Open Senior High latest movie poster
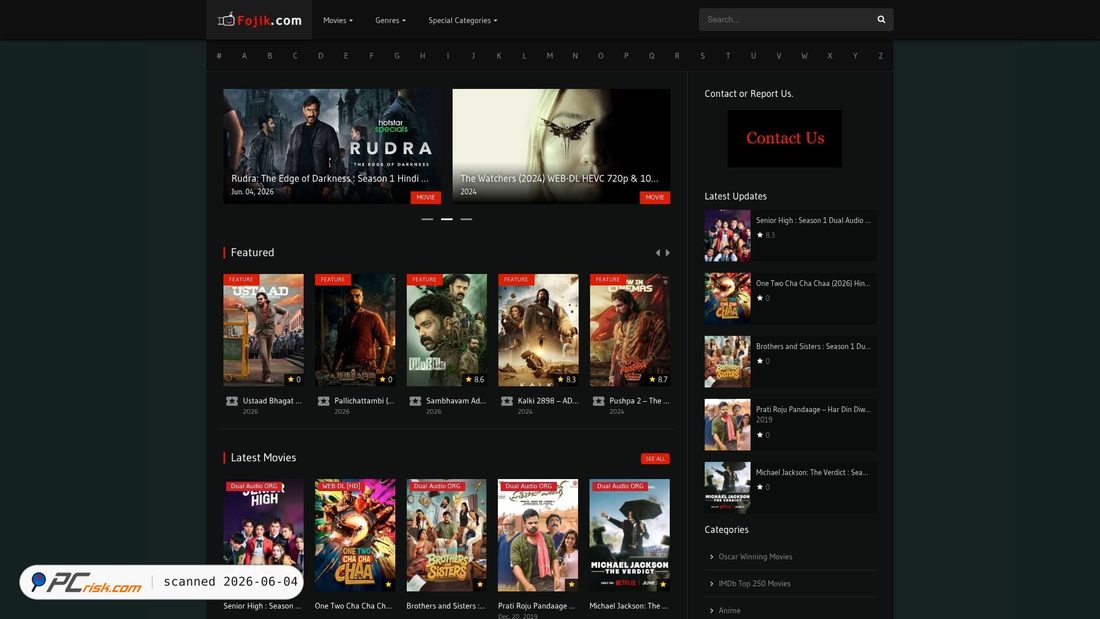Viewport: 1100px width, 619px height. click(x=264, y=535)
